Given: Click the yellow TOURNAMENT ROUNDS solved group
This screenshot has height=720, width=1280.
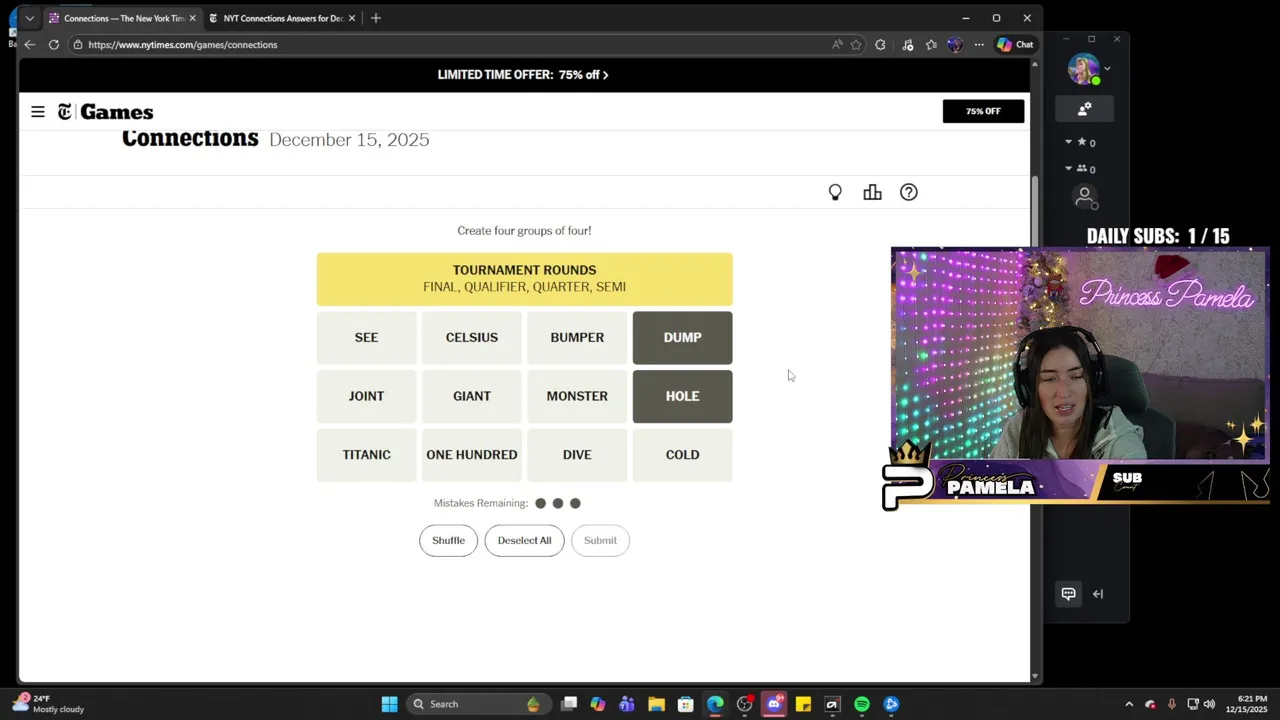Looking at the screenshot, I should 524,279.
